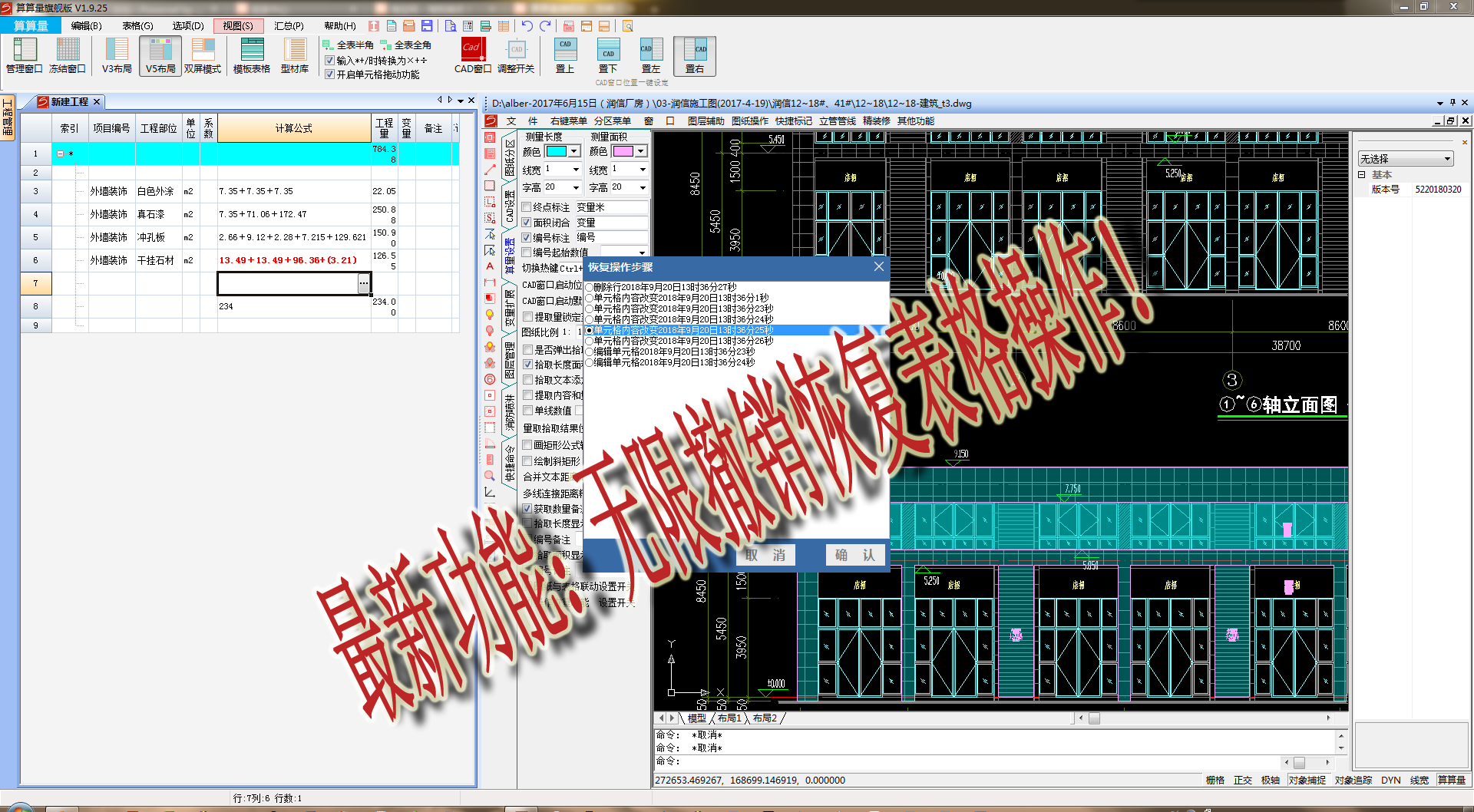Open the 选项(D) menu
The image size is (1474, 812).
click(188, 26)
